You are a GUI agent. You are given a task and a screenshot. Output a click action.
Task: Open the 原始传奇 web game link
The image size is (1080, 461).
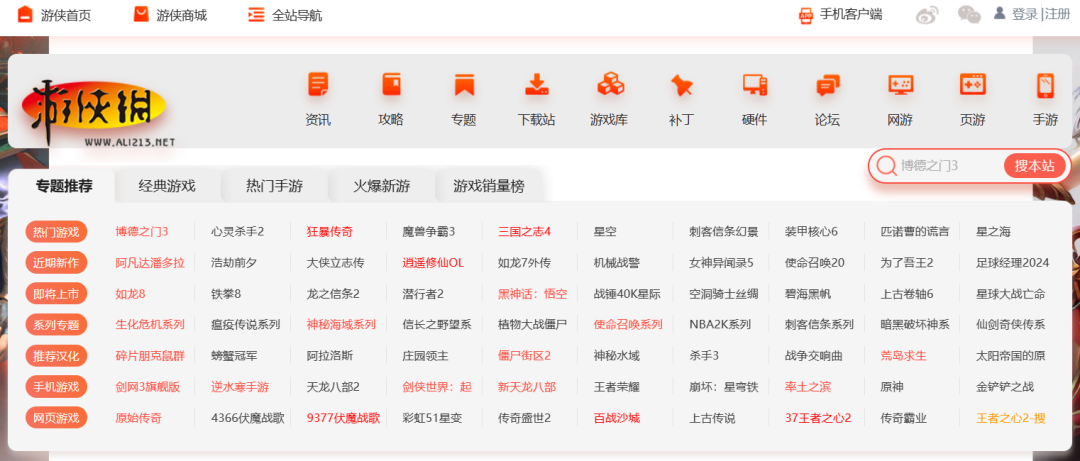point(138,418)
